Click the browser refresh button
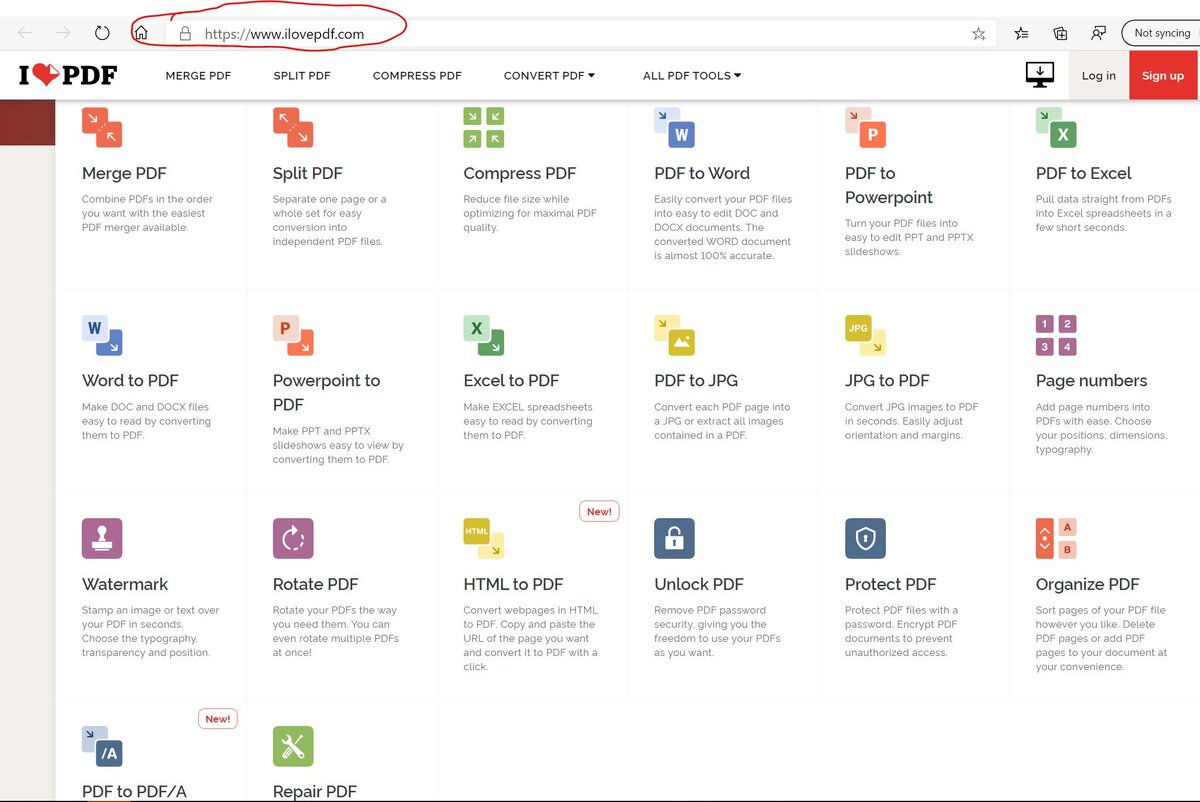Viewport: 1200px width, 802px height. coord(102,33)
